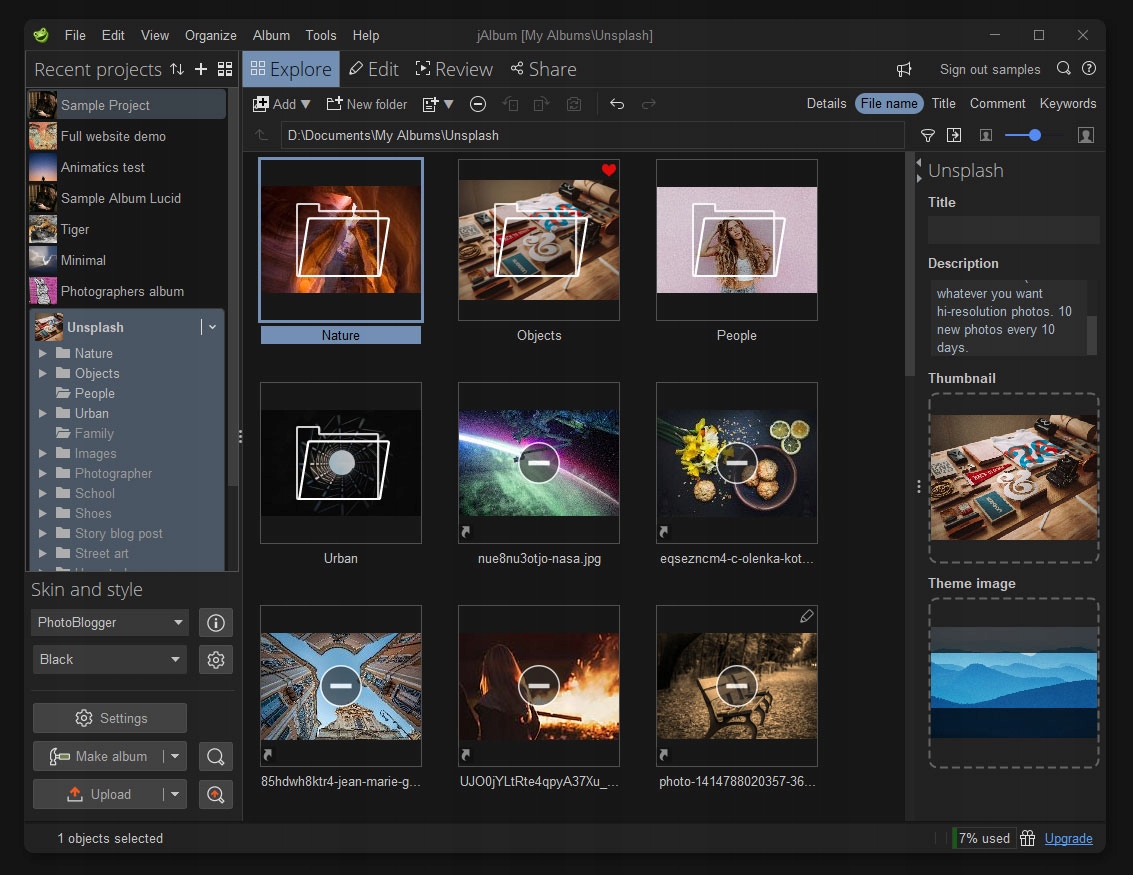Open the Album menu
The width and height of the screenshot is (1133, 875).
coord(271,35)
